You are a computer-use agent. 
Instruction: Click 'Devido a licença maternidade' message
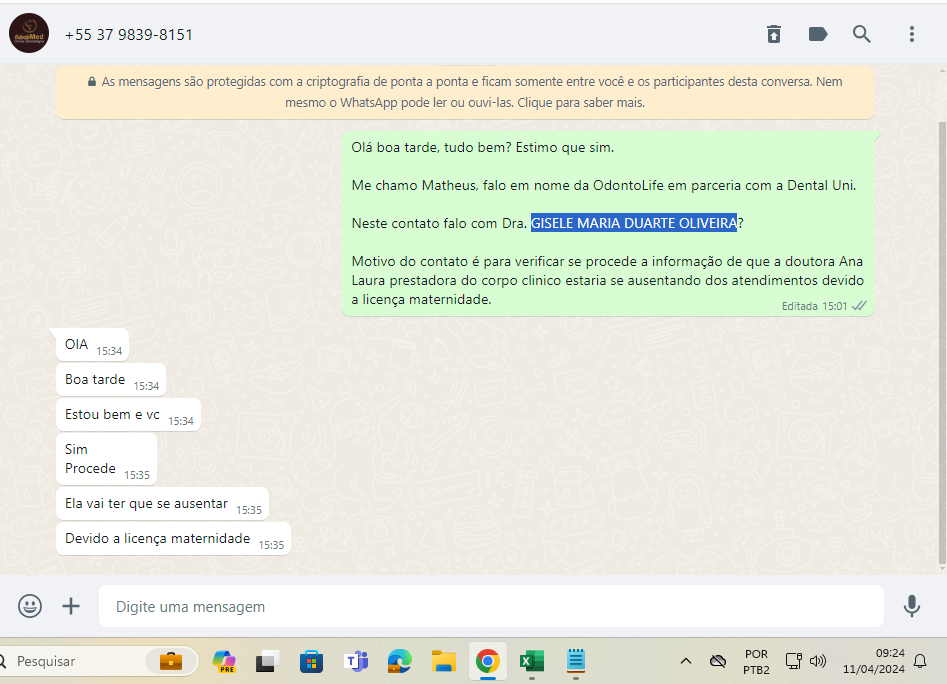(x=173, y=539)
